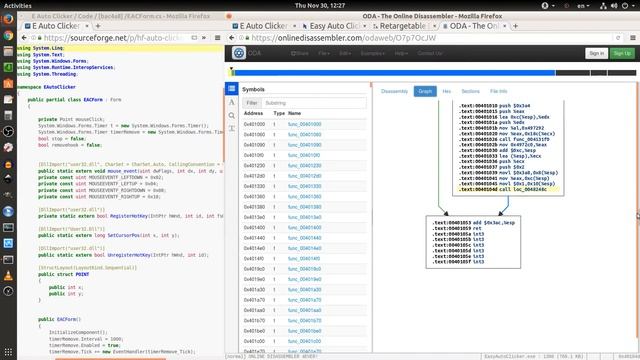Launch Chrome from the Ubuntu dock
Image resolution: width=640 pixels, height=360 pixels.
[8, 36]
